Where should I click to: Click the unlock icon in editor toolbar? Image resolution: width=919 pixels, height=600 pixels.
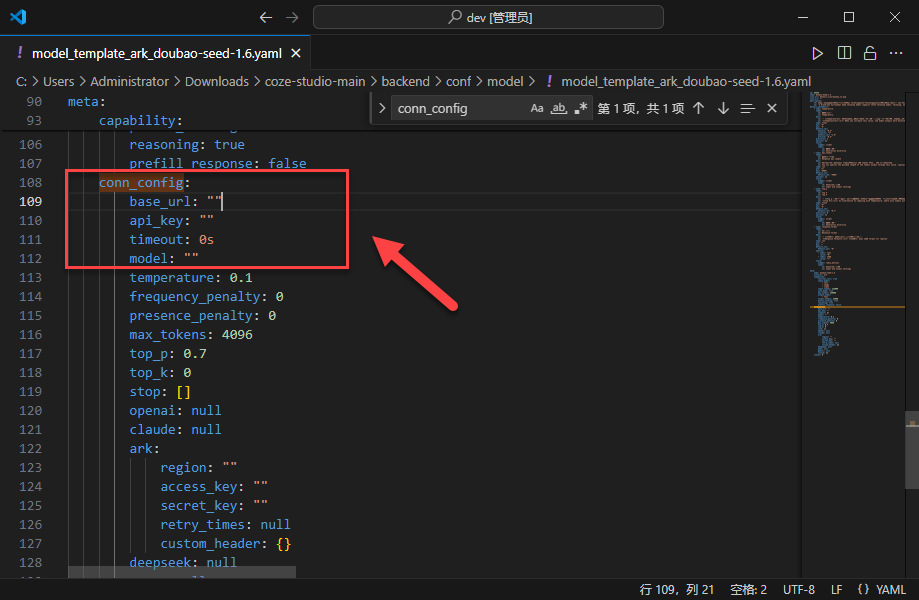pyautogui.click(x=870, y=53)
